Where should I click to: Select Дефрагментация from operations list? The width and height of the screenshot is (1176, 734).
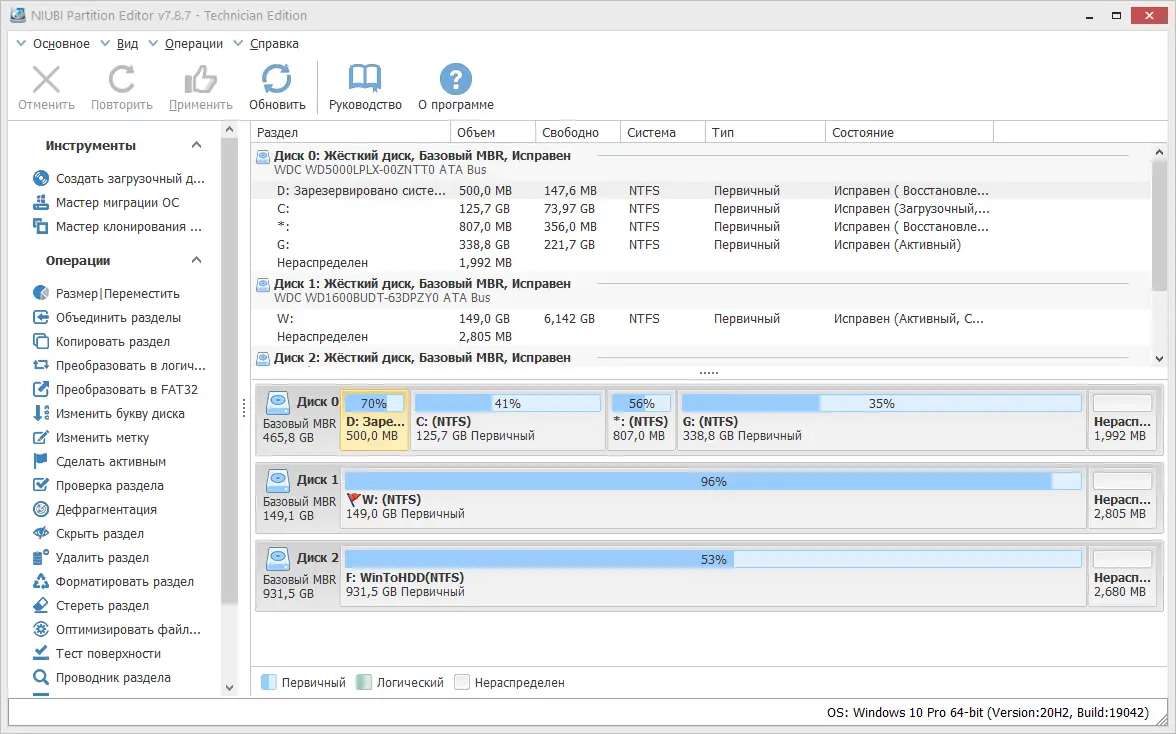106,510
